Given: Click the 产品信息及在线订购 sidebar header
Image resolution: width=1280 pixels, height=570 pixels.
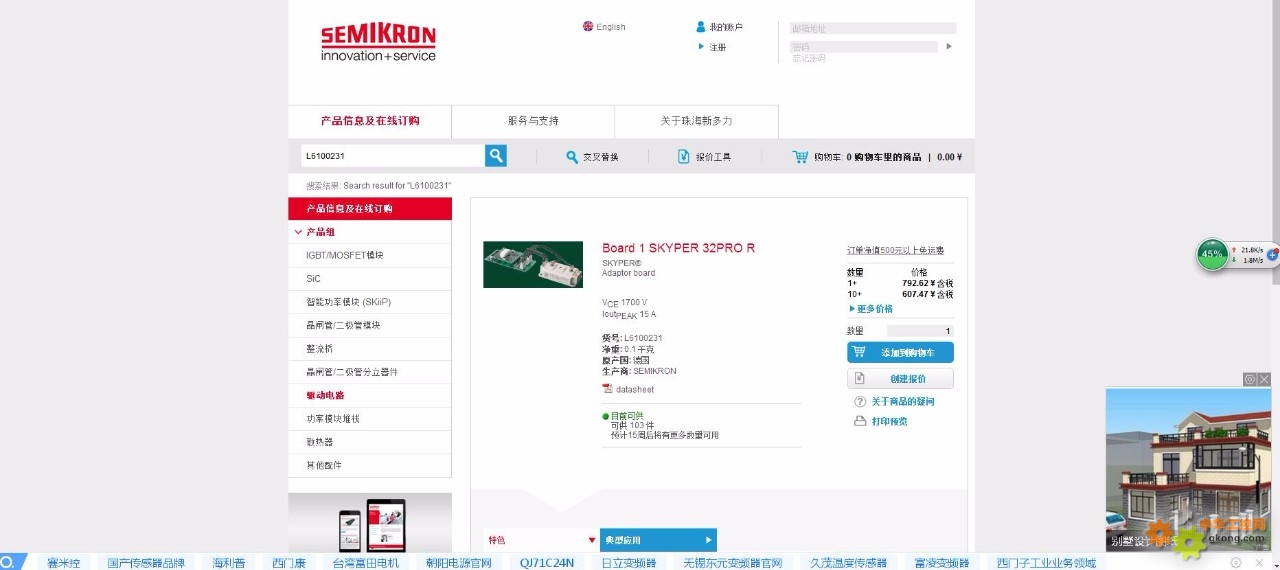Looking at the screenshot, I should coord(370,209).
